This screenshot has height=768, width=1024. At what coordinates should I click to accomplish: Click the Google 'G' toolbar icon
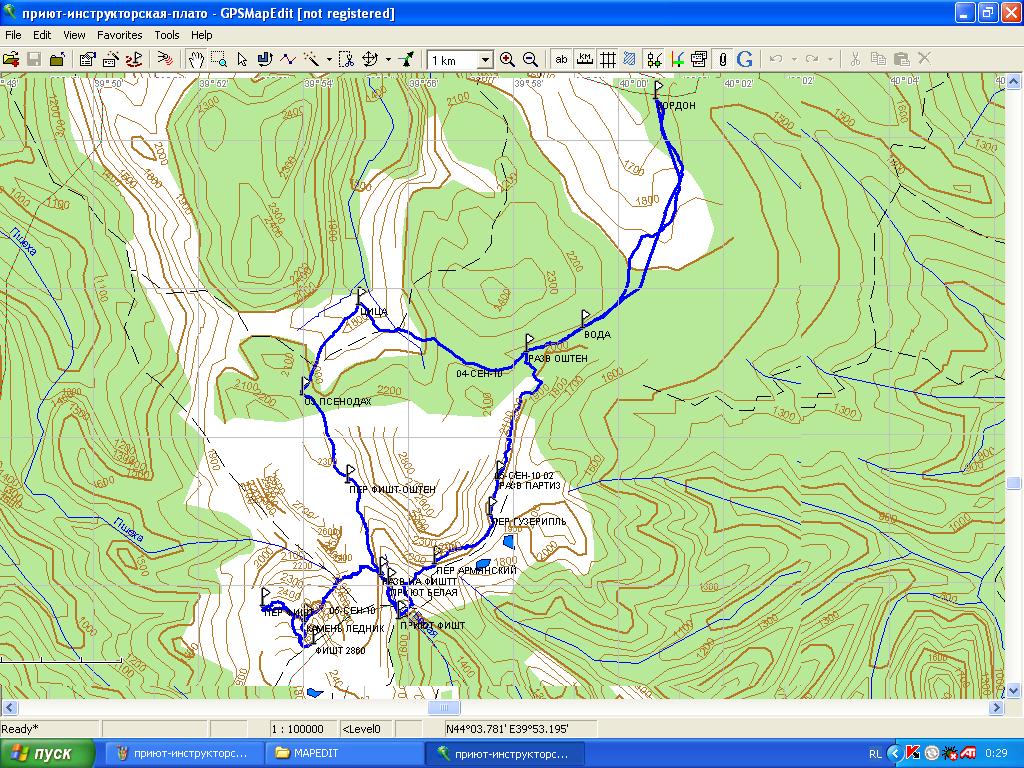745,60
